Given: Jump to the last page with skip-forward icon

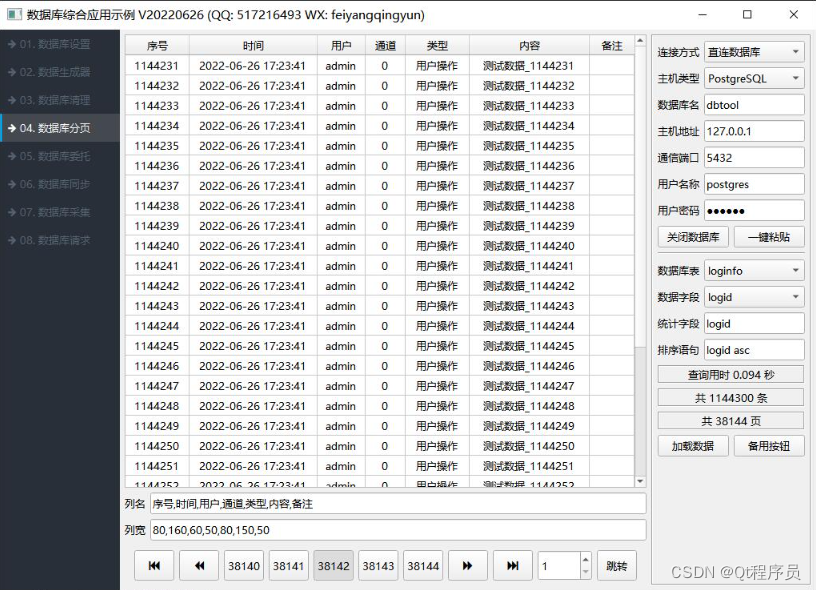Looking at the screenshot, I should (x=513, y=565).
